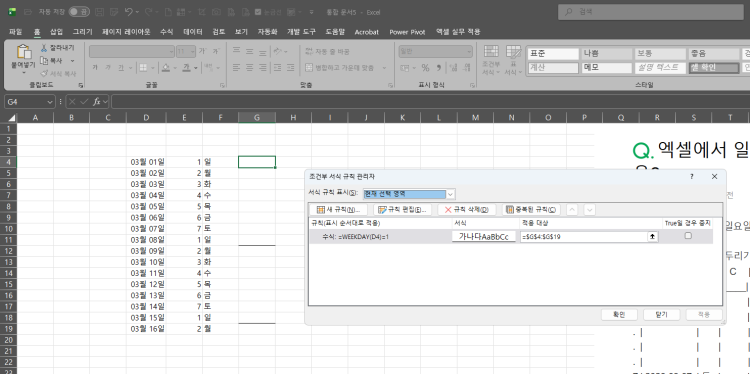Click the Comma Style icon
The image size is (750, 374).
pos(439,68)
